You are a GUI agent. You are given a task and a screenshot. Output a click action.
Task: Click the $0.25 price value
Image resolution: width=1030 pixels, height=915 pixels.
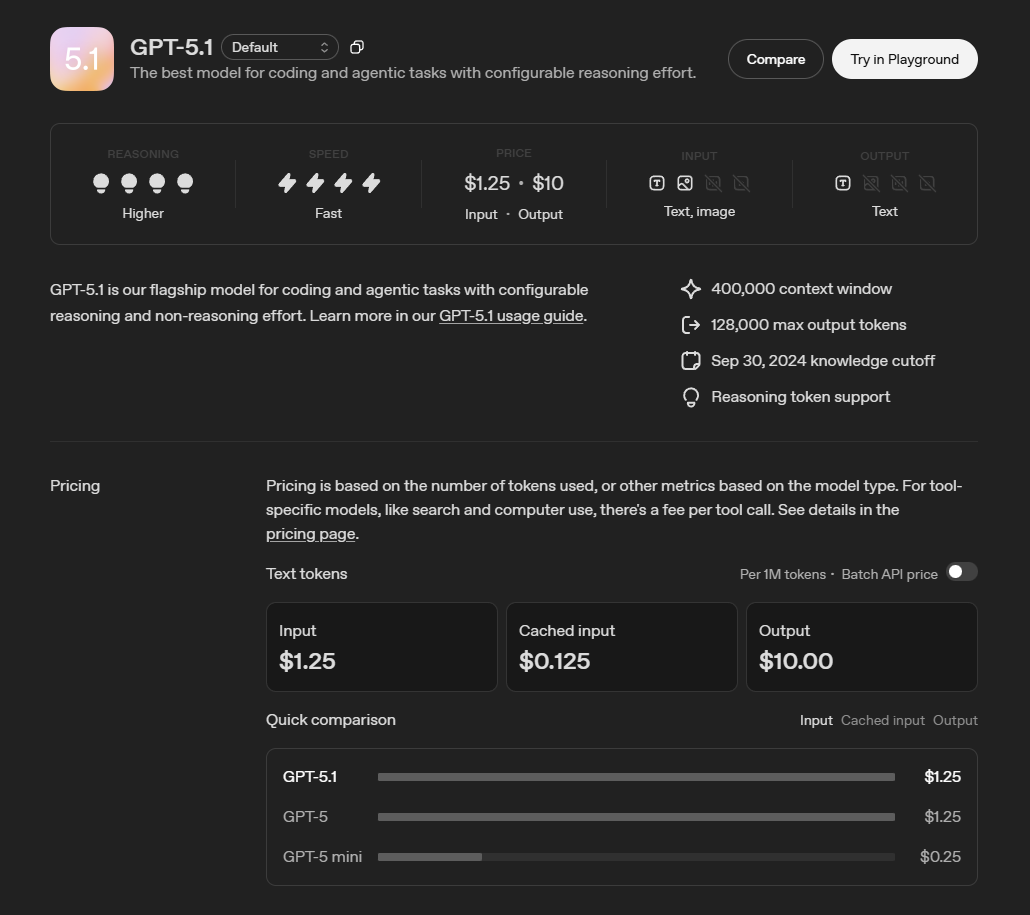point(940,857)
